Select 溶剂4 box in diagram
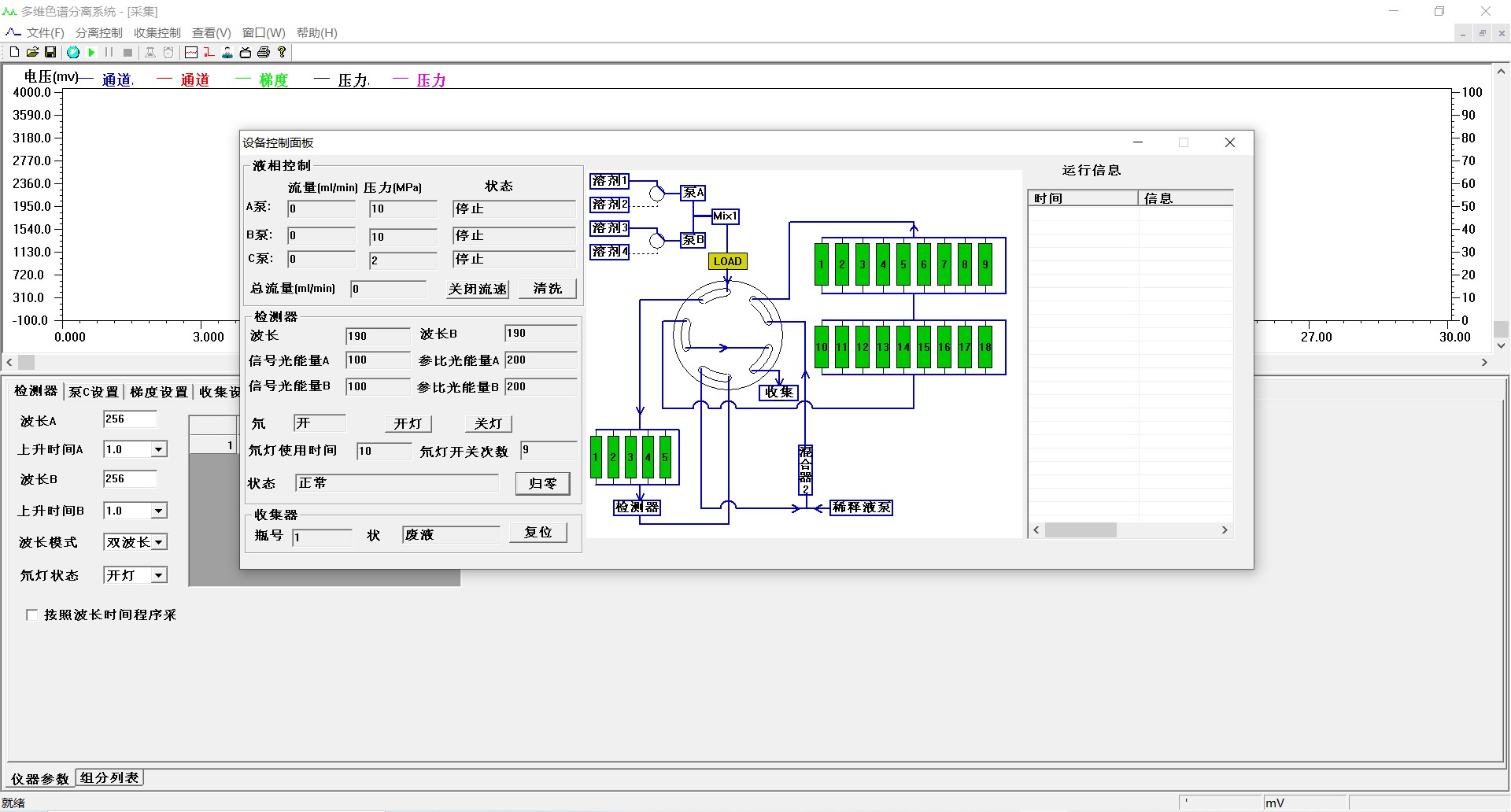1511x812 pixels. (610, 252)
